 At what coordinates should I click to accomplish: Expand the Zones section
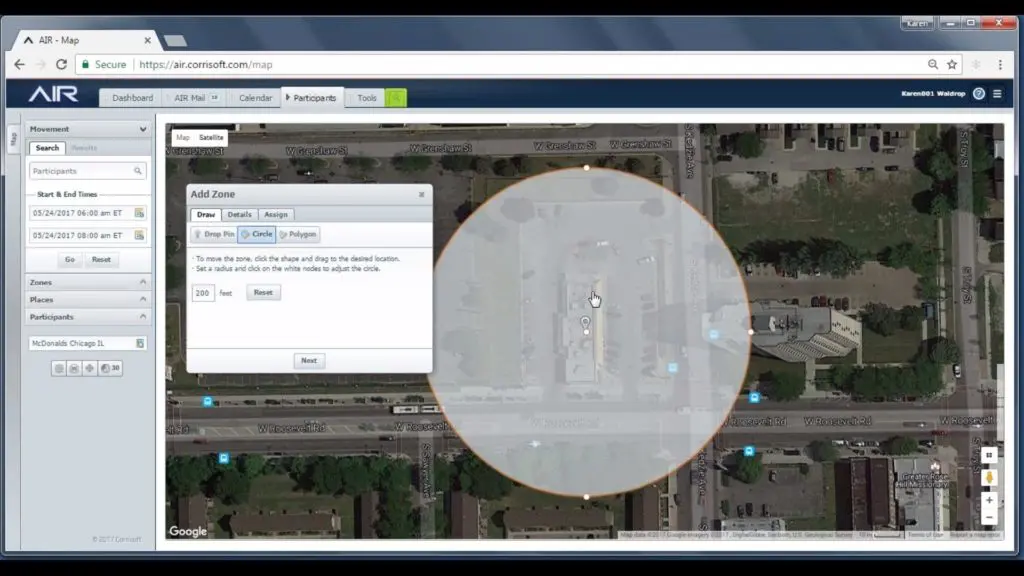(x=143, y=283)
